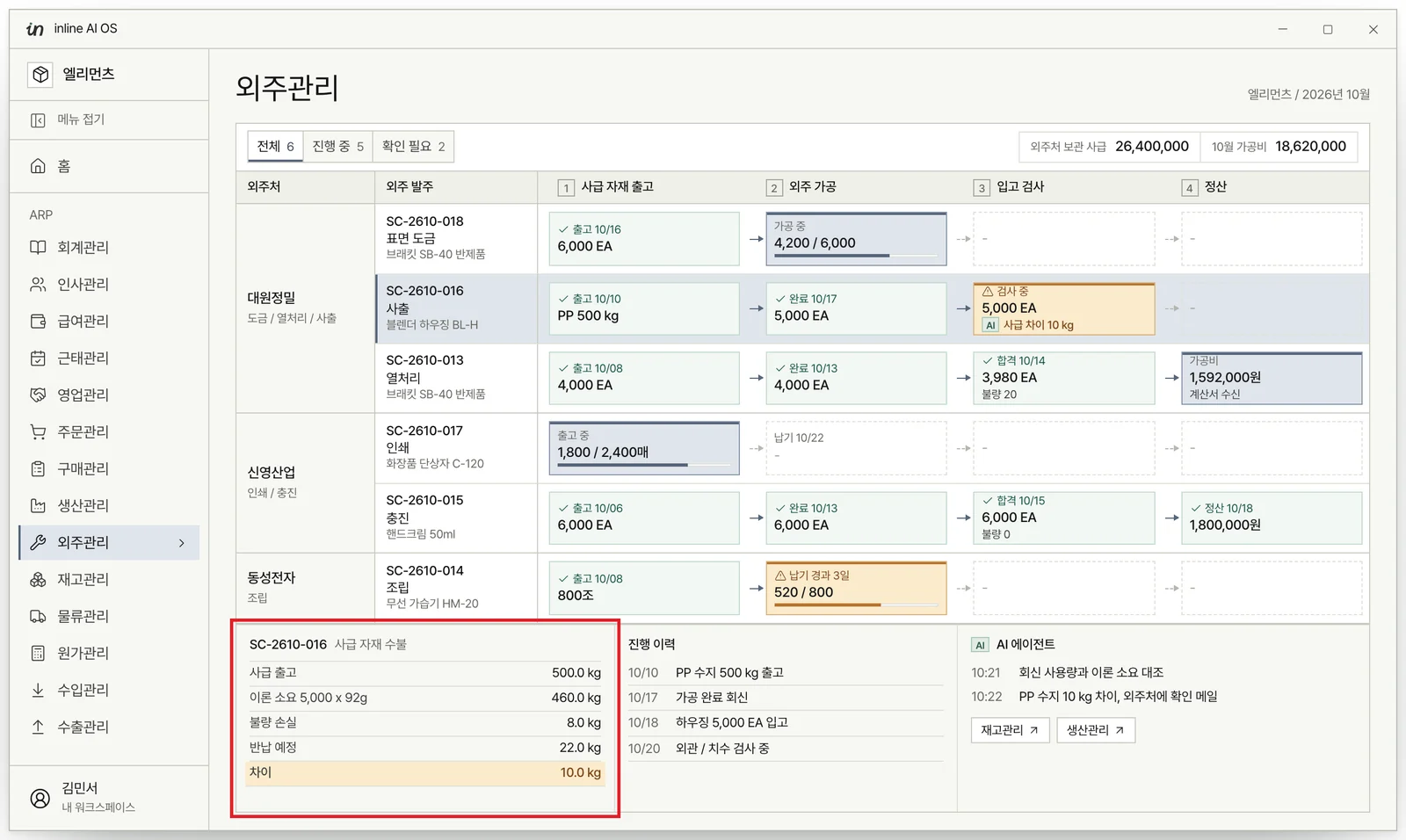1406x840 pixels.
Task: Select order row SC-2610-018 표면 도금
Action: (456, 239)
